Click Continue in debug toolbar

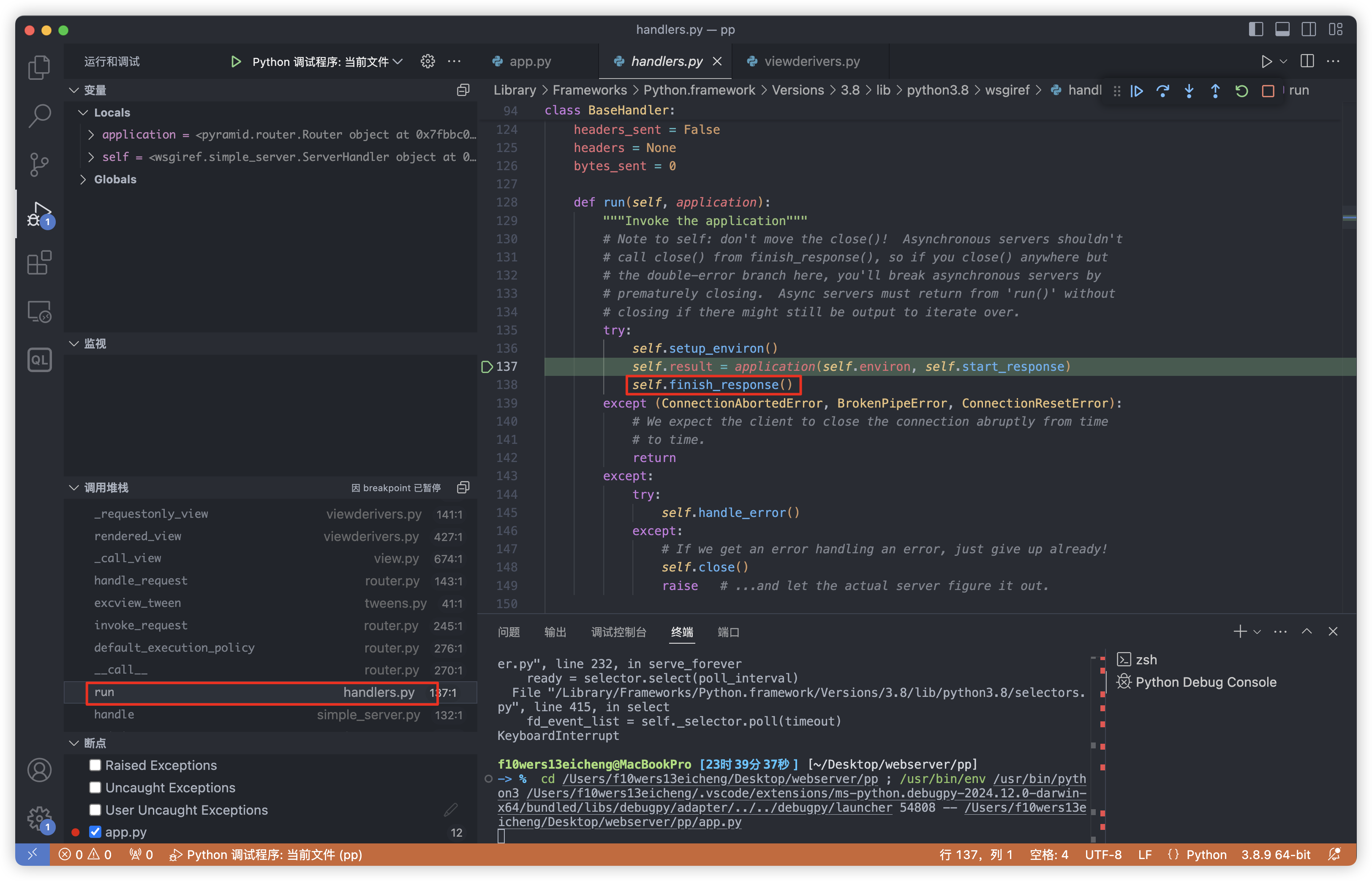[1136, 91]
